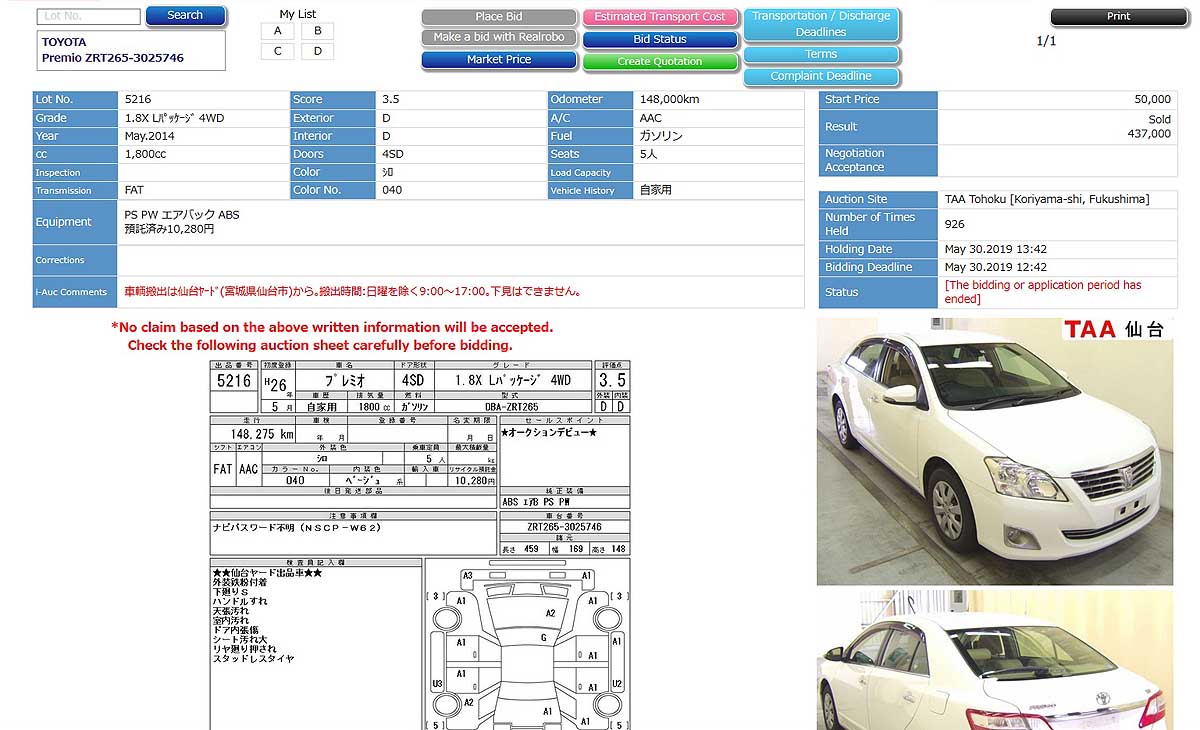Click the Lot No. value 5216
Screen dimensions: 1200x730
click(139, 100)
